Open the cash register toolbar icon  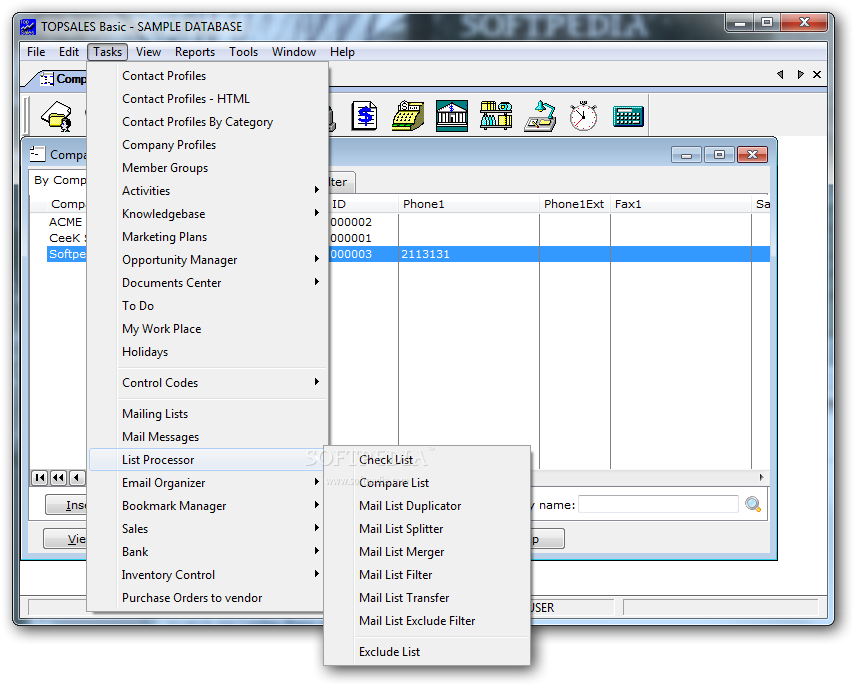click(x=408, y=116)
